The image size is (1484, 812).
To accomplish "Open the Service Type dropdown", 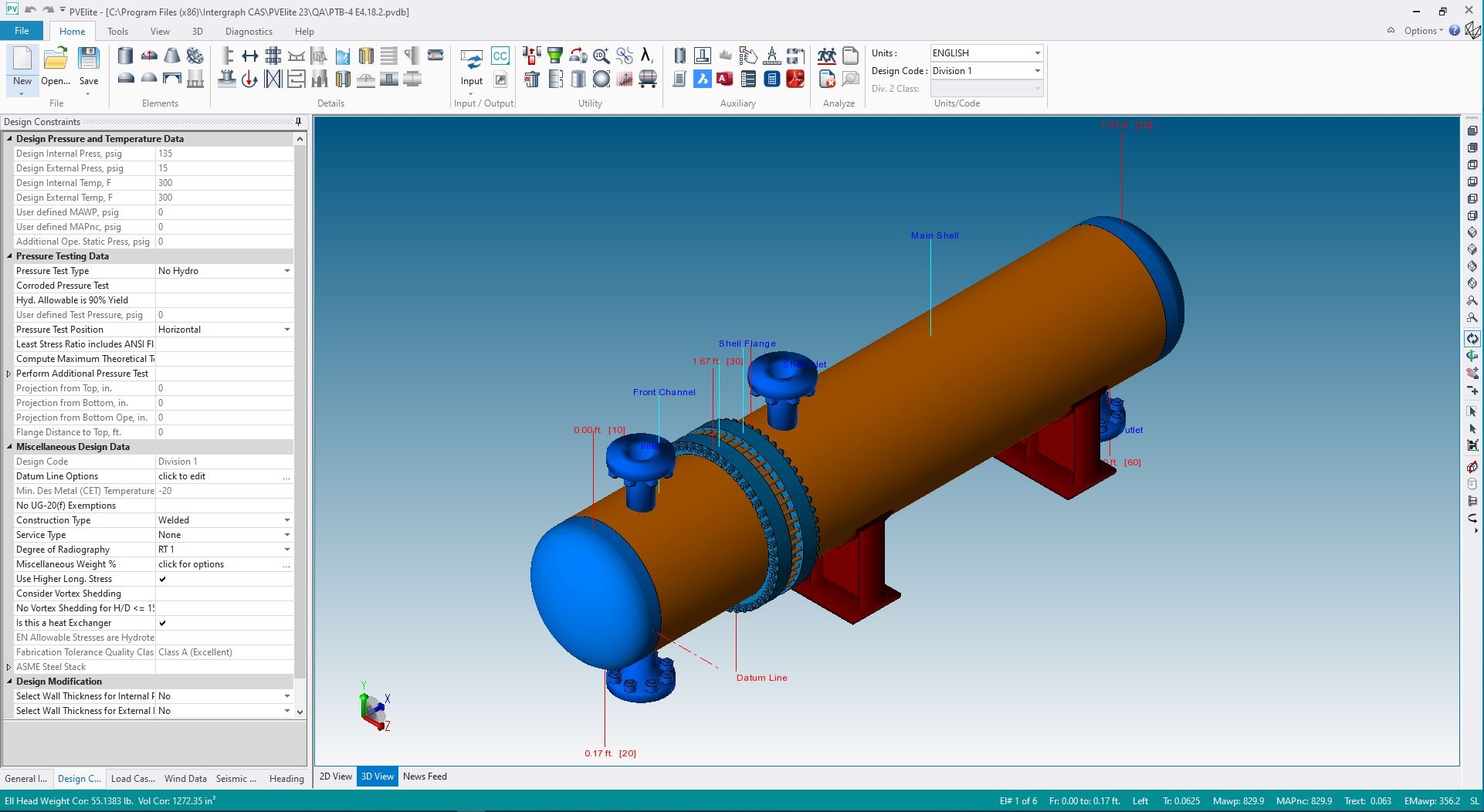I will click(287, 535).
